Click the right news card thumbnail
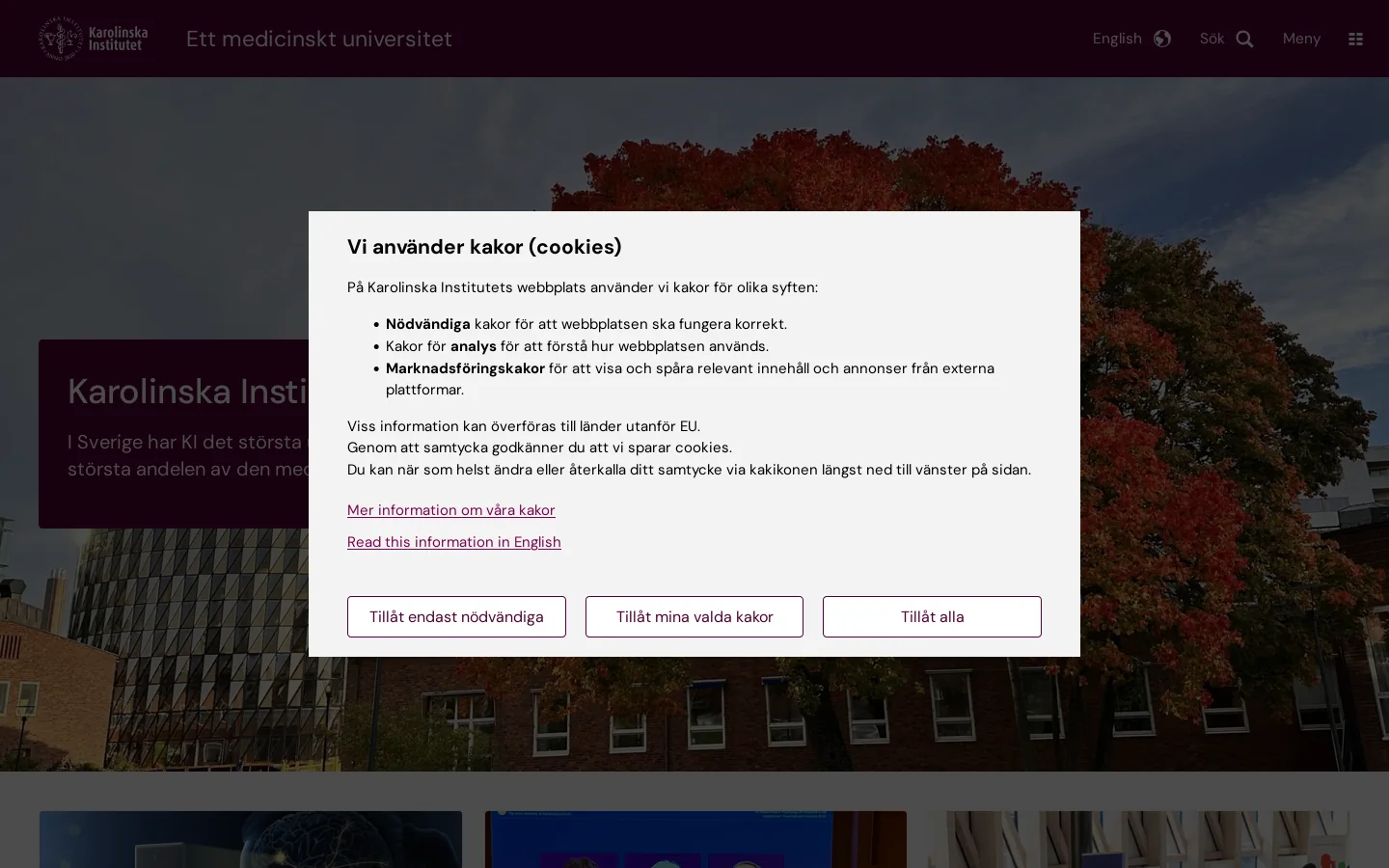1389x868 pixels. (x=1138, y=839)
